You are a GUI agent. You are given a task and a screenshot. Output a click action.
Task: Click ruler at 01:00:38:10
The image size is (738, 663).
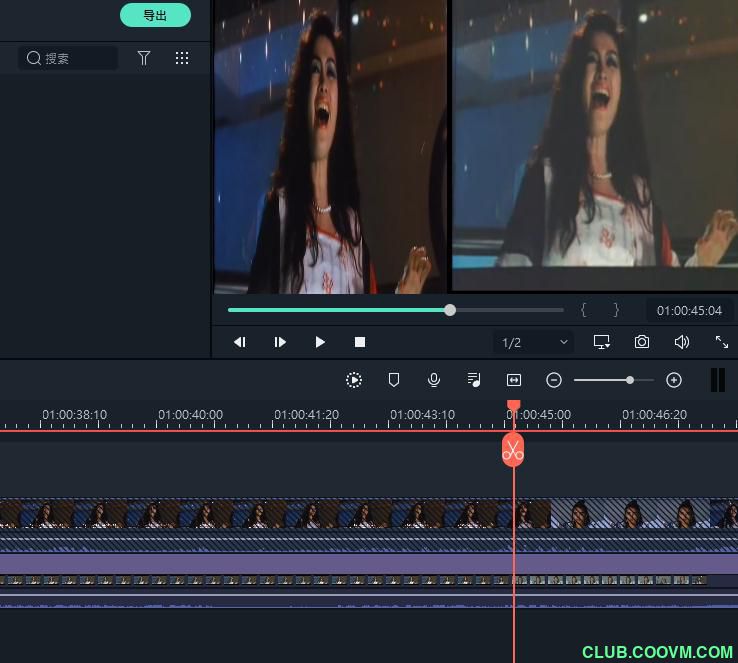[x=75, y=415]
